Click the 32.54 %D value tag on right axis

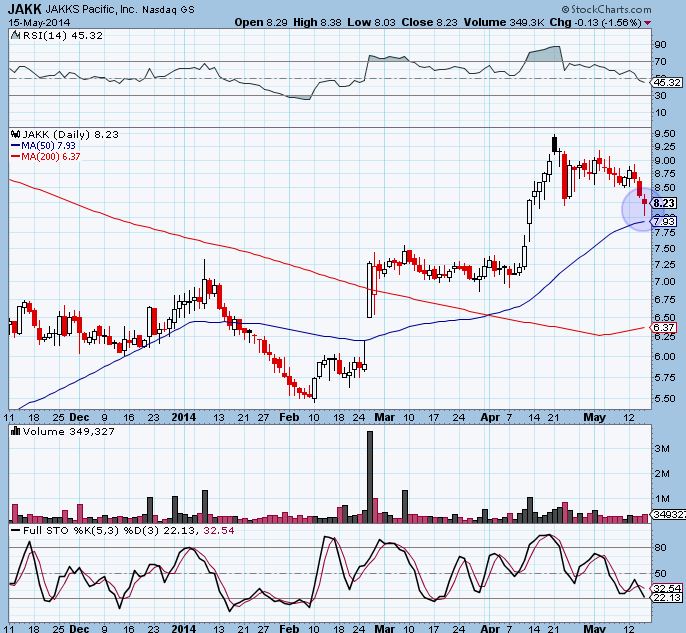tap(667, 588)
